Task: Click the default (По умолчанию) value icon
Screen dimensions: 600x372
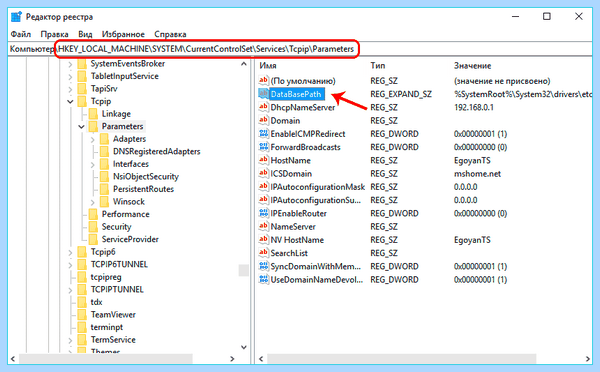Action: tap(263, 80)
